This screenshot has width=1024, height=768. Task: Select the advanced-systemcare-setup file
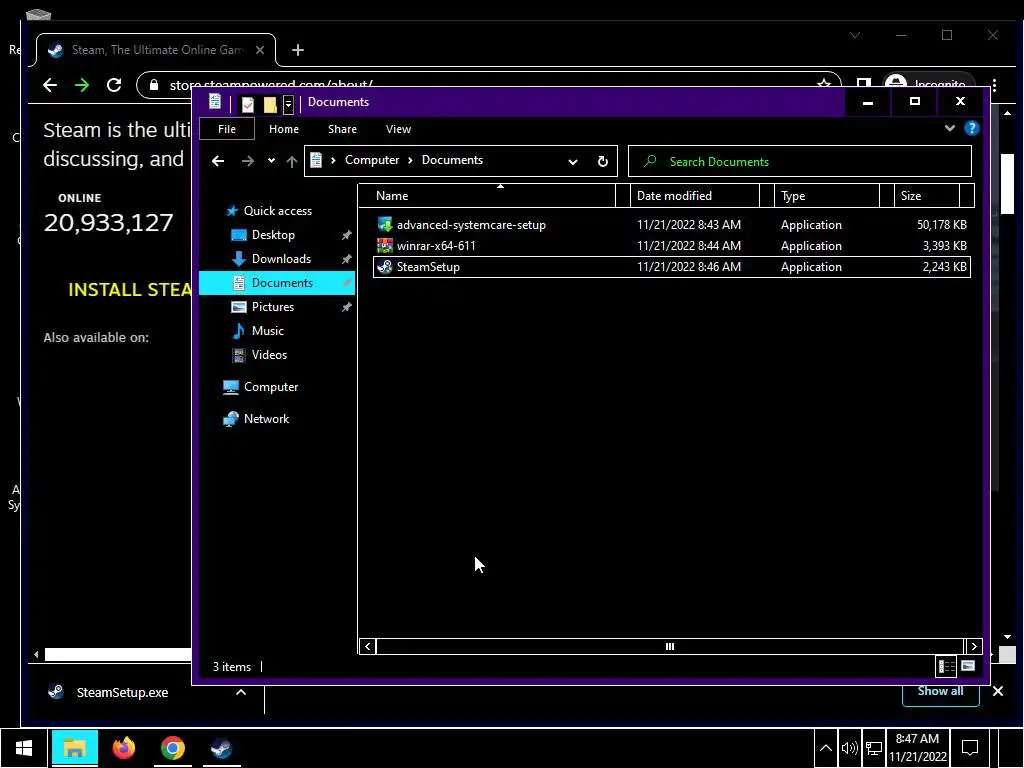tap(671, 225)
